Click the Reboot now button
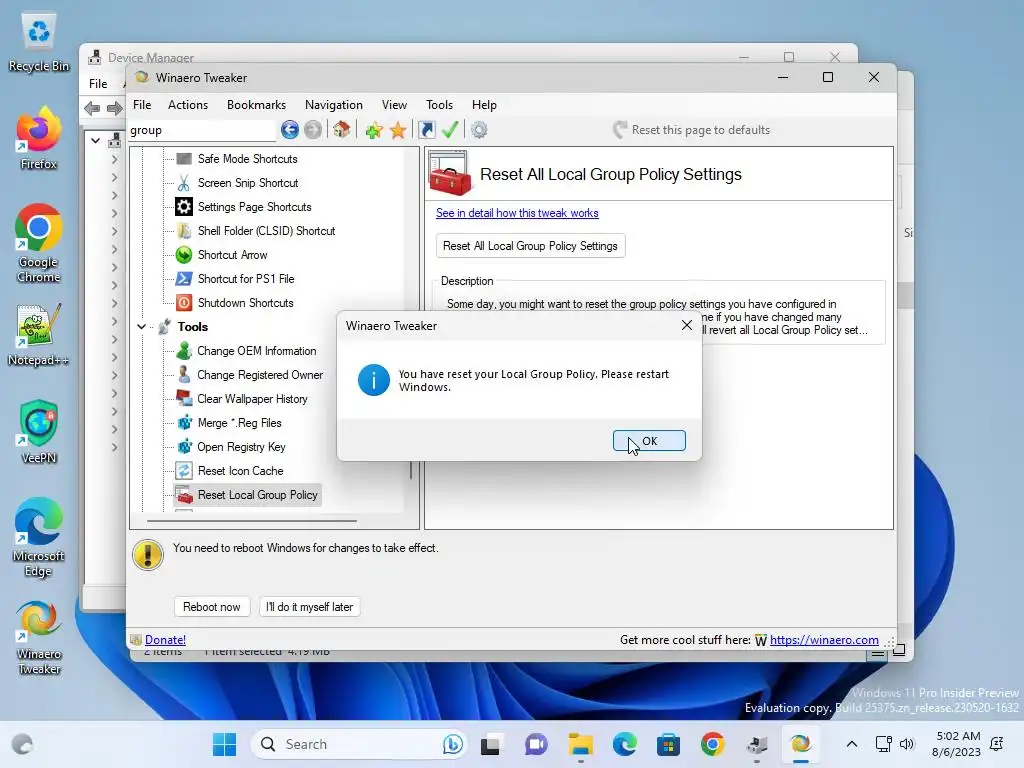Viewport: 1024px width, 768px height. 212,607
